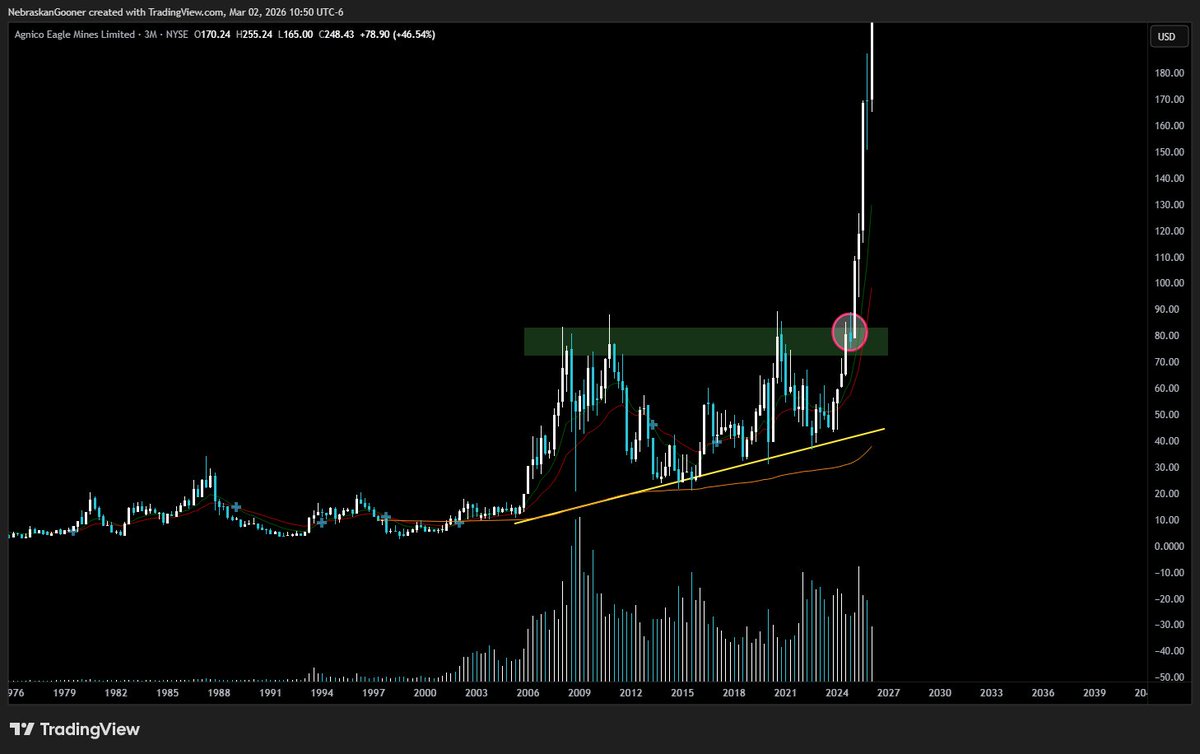Click the 120.00 price axis label

pos(1168,231)
